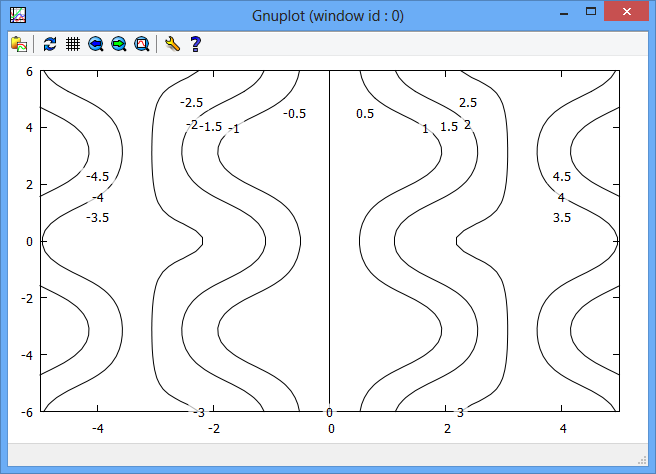Replot the graph with refresh icon

(x=50, y=44)
